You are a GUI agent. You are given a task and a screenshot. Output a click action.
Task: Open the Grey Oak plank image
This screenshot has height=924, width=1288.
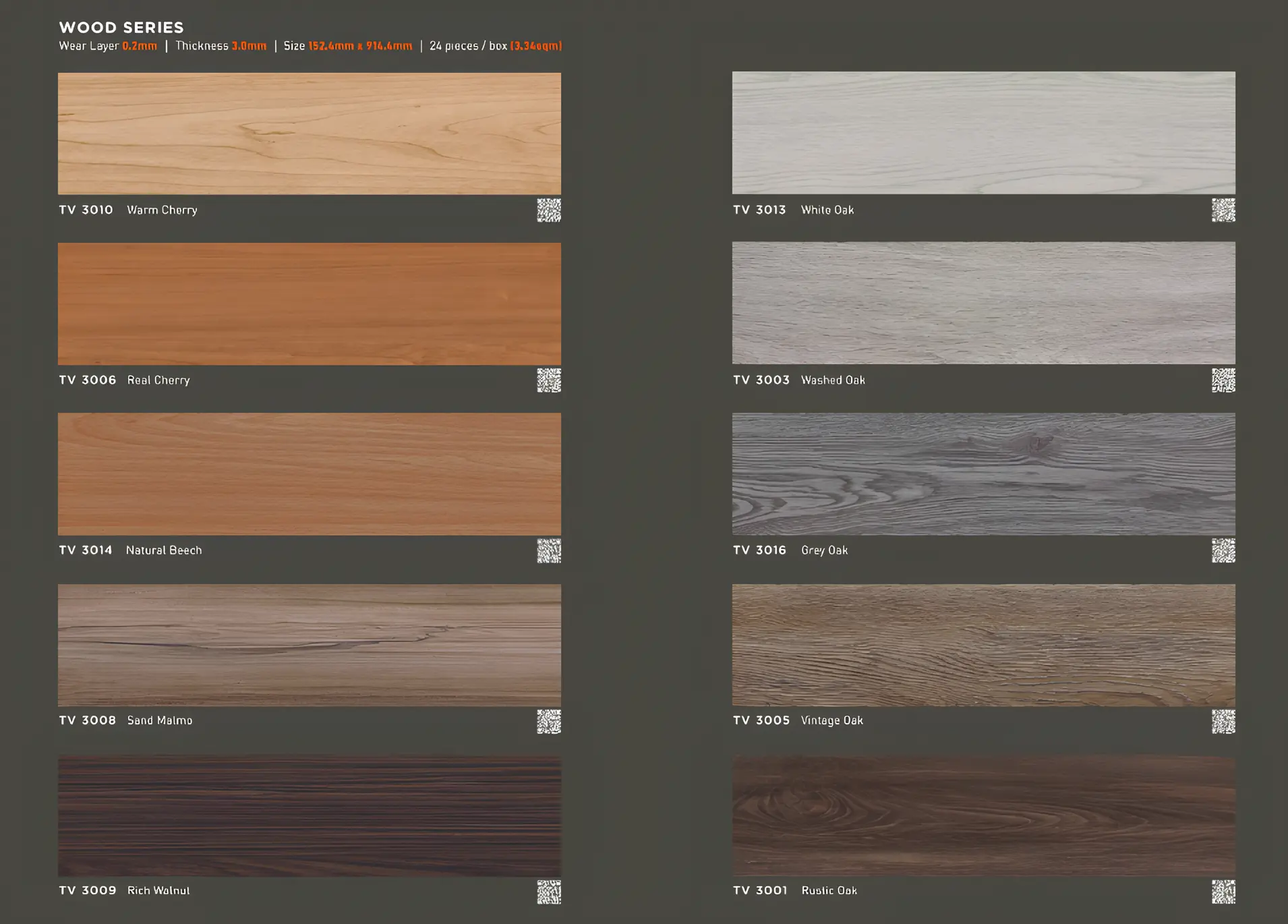pos(984,474)
